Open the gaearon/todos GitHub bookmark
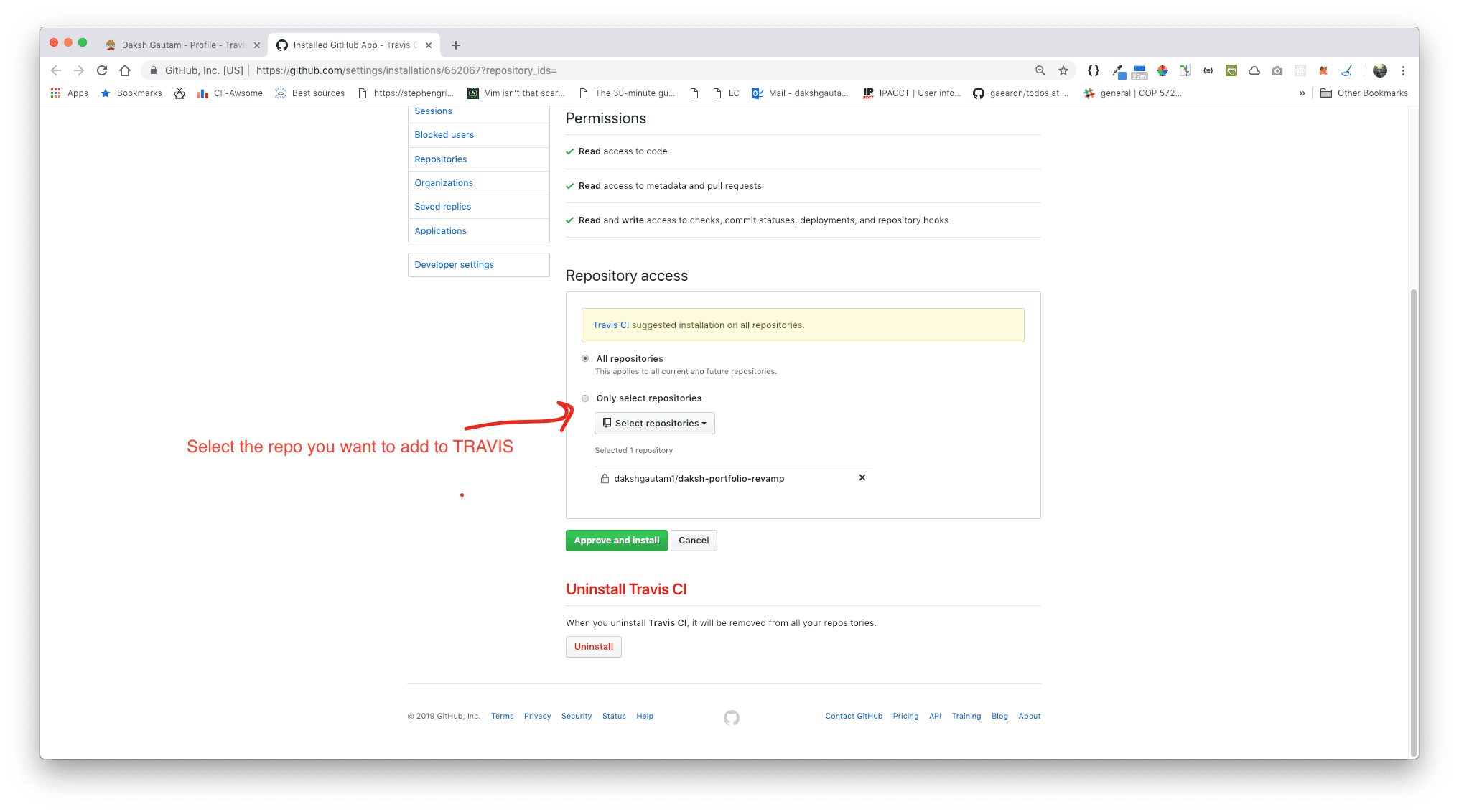Screen dimensions: 1459x812 1020,93
